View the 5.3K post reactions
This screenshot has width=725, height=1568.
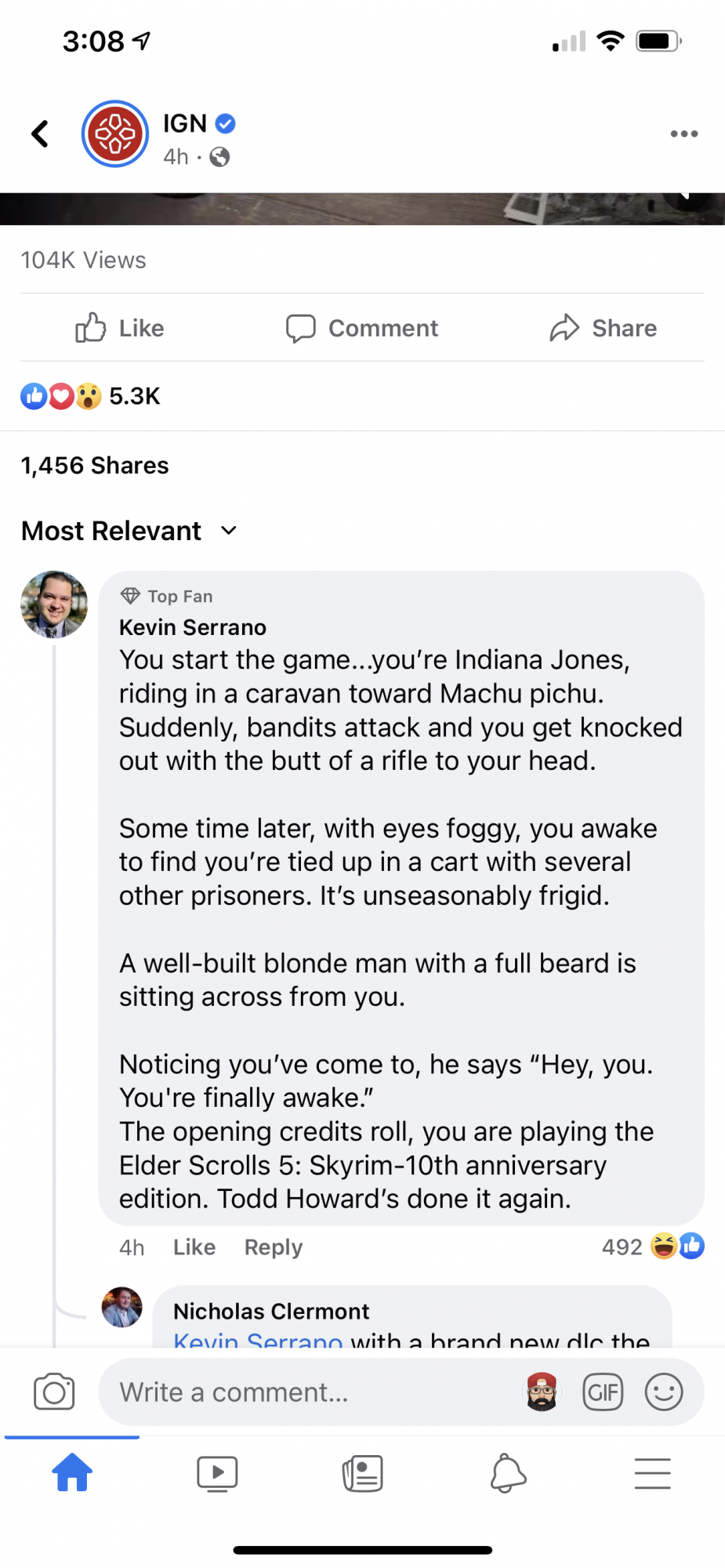pyautogui.click(x=91, y=397)
